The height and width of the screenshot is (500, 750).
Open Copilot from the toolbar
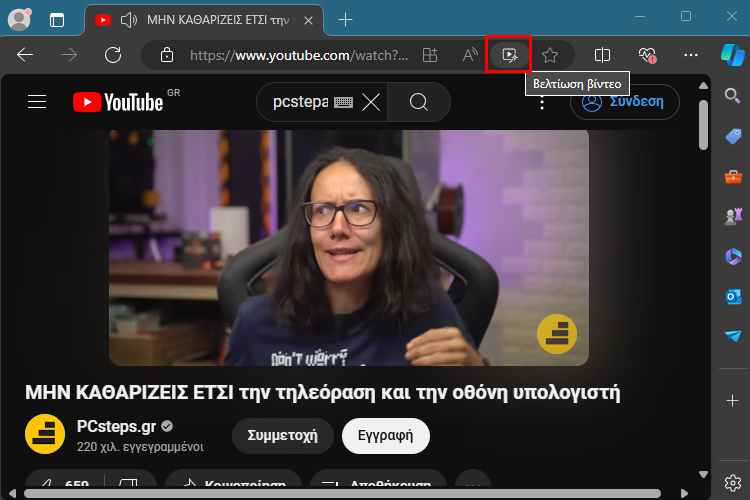pyautogui.click(x=732, y=55)
